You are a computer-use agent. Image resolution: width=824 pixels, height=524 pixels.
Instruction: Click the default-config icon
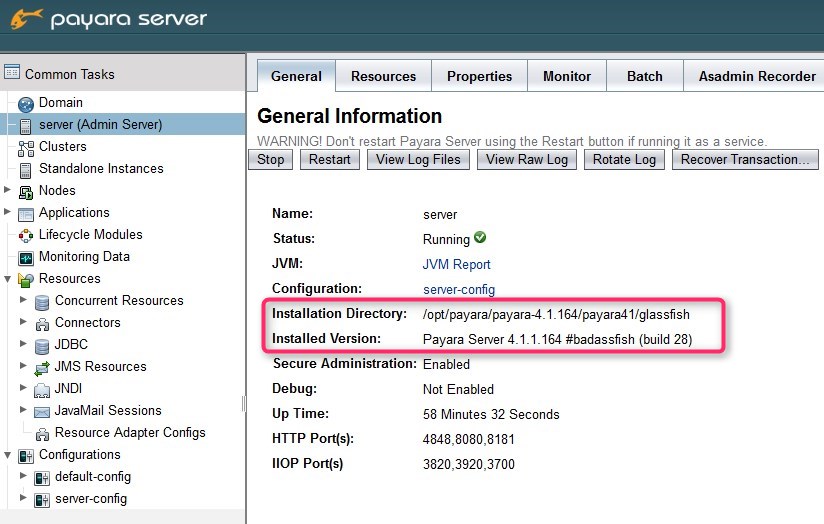[42, 478]
